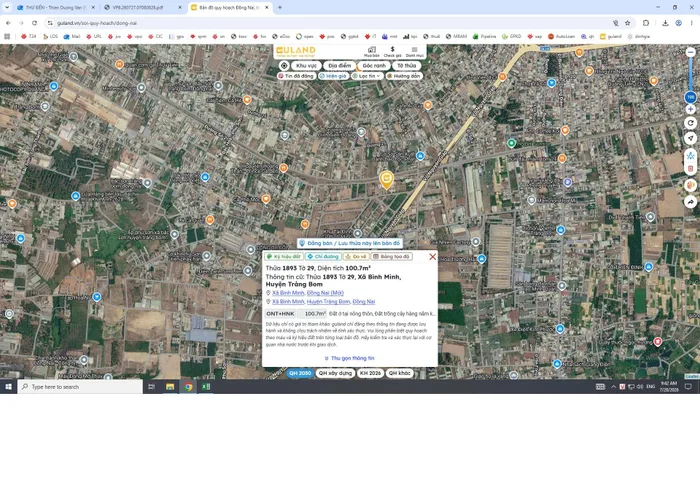
Task: Collapse info via Thu gọn thông tin
Action: click(350, 358)
